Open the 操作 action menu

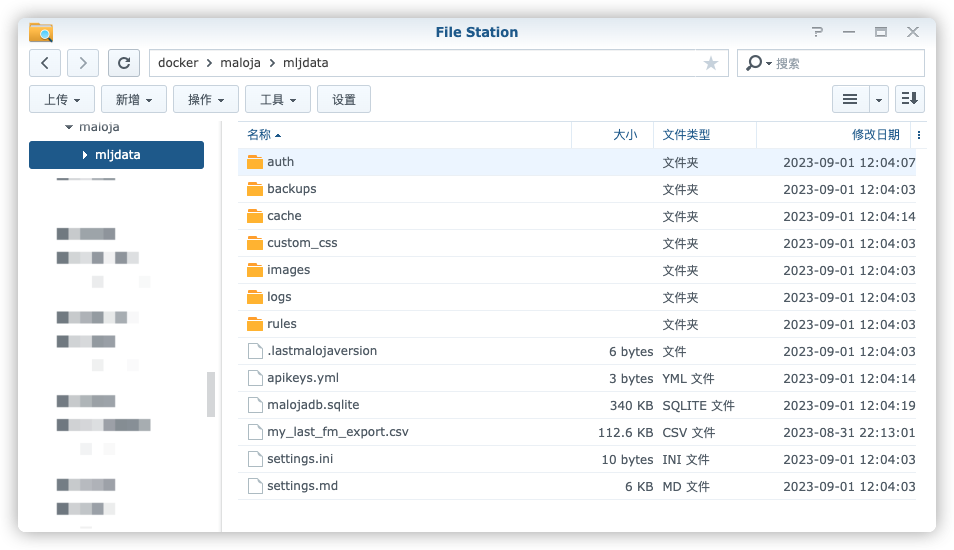click(206, 99)
